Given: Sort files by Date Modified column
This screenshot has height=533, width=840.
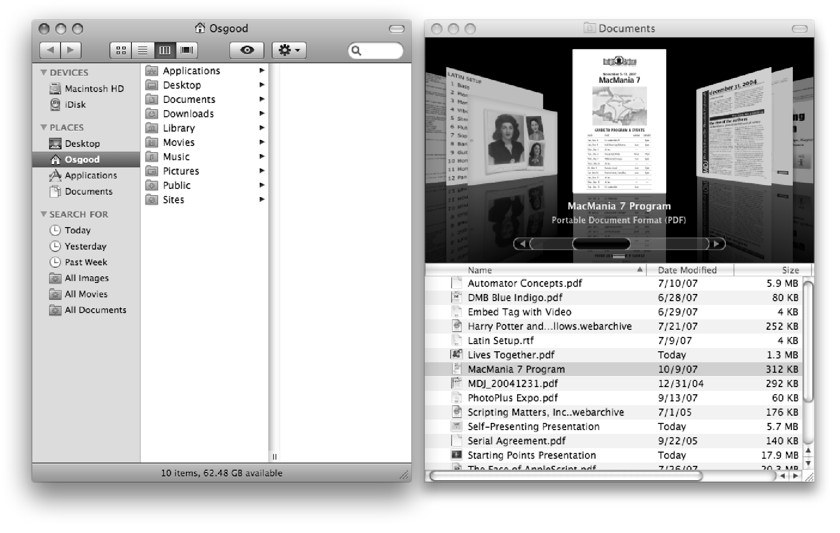Looking at the screenshot, I should tap(688, 270).
